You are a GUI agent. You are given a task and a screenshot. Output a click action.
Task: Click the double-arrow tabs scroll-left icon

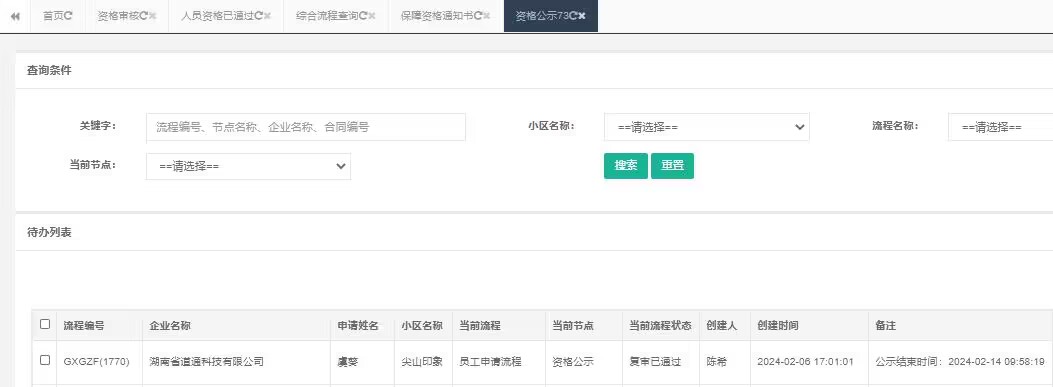point(15,16)
